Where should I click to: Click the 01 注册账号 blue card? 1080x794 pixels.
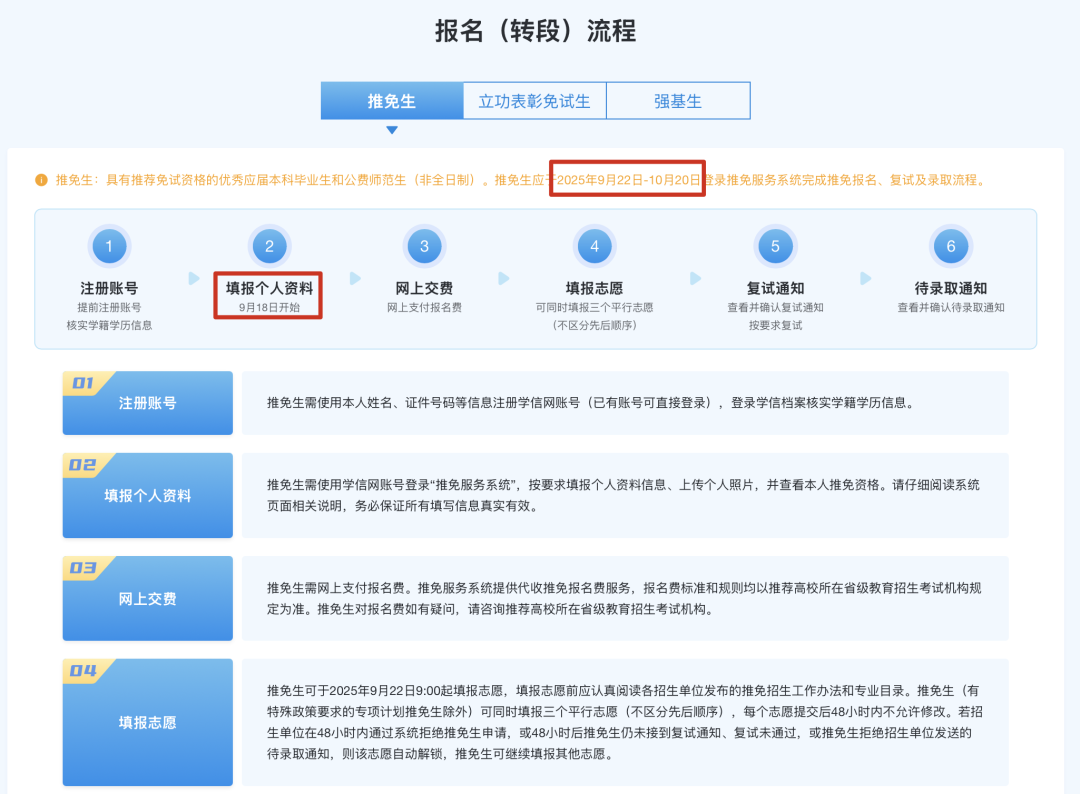point(147,403)
